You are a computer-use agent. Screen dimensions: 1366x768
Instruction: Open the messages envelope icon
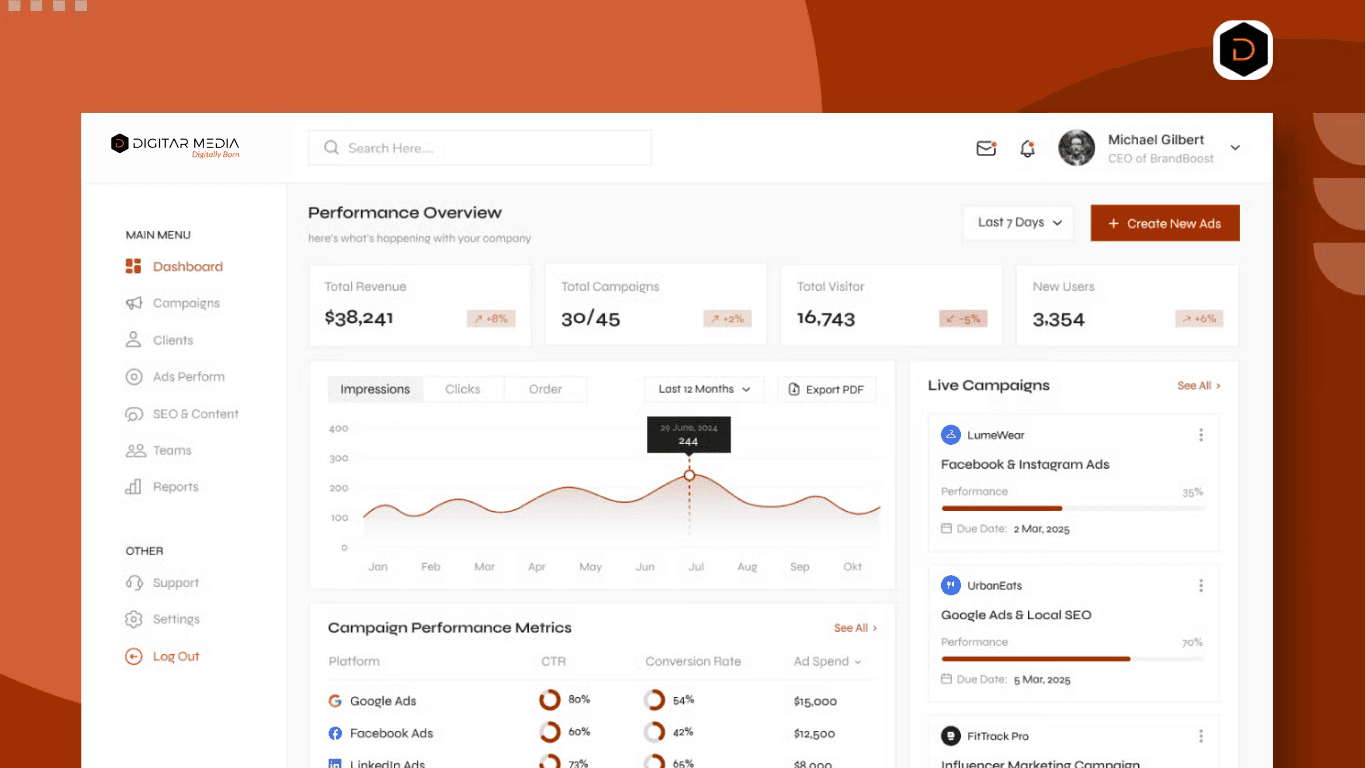tap(986, 147)
